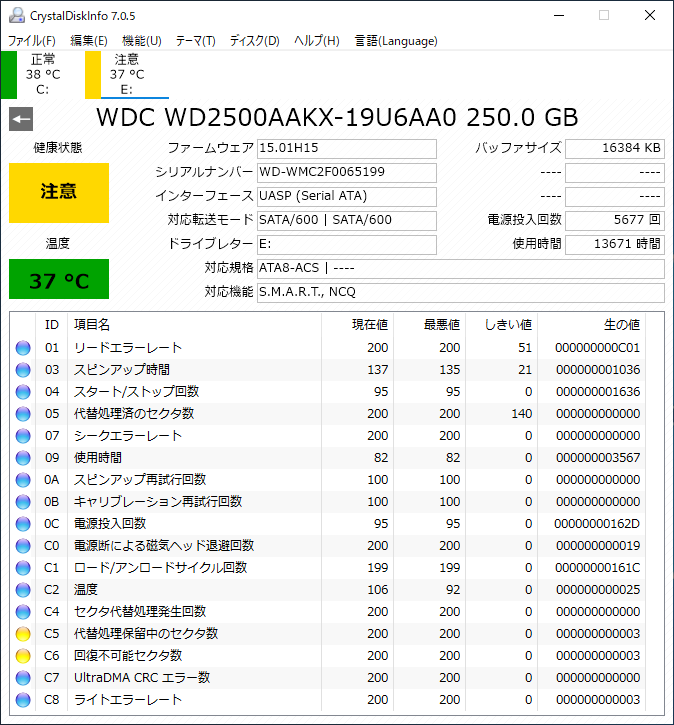674x725 pixels.
Task: Click yellow caution orb for C6 回復不可能セクタ数
Action: click(23, 656)
